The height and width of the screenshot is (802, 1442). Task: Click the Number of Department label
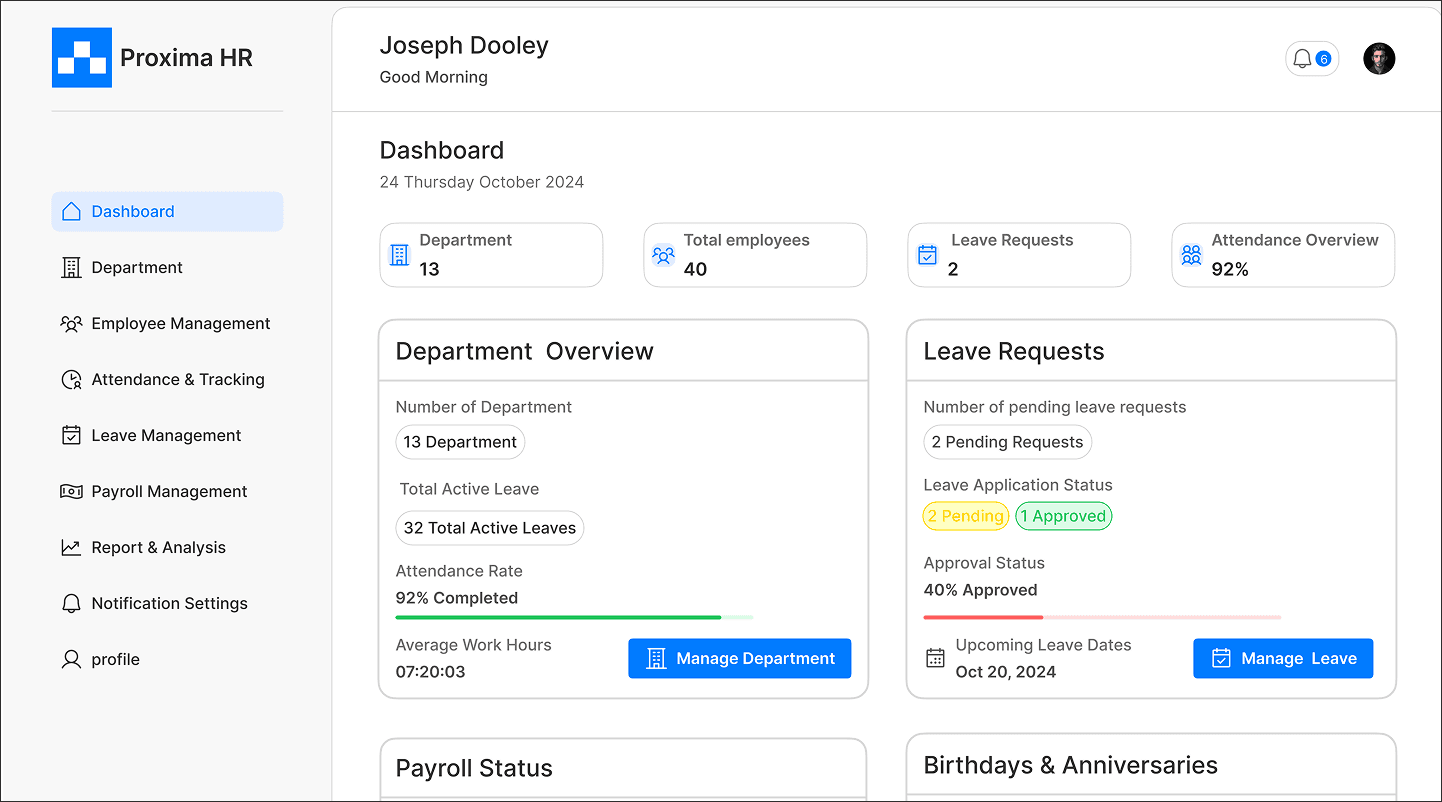click(x=484, y=407)
